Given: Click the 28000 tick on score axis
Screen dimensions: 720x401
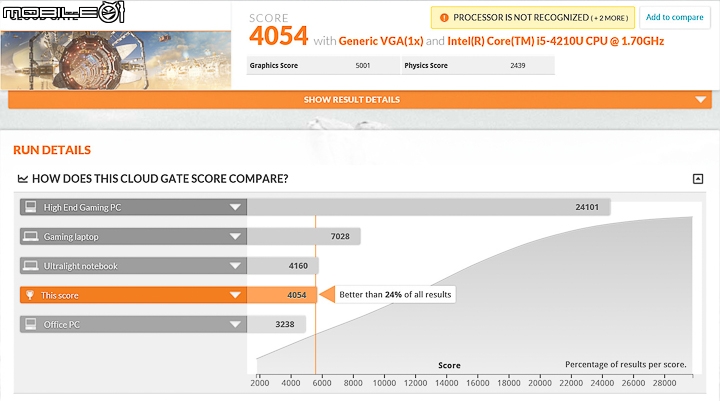Looking at the screenshot, I should (664, 383).
